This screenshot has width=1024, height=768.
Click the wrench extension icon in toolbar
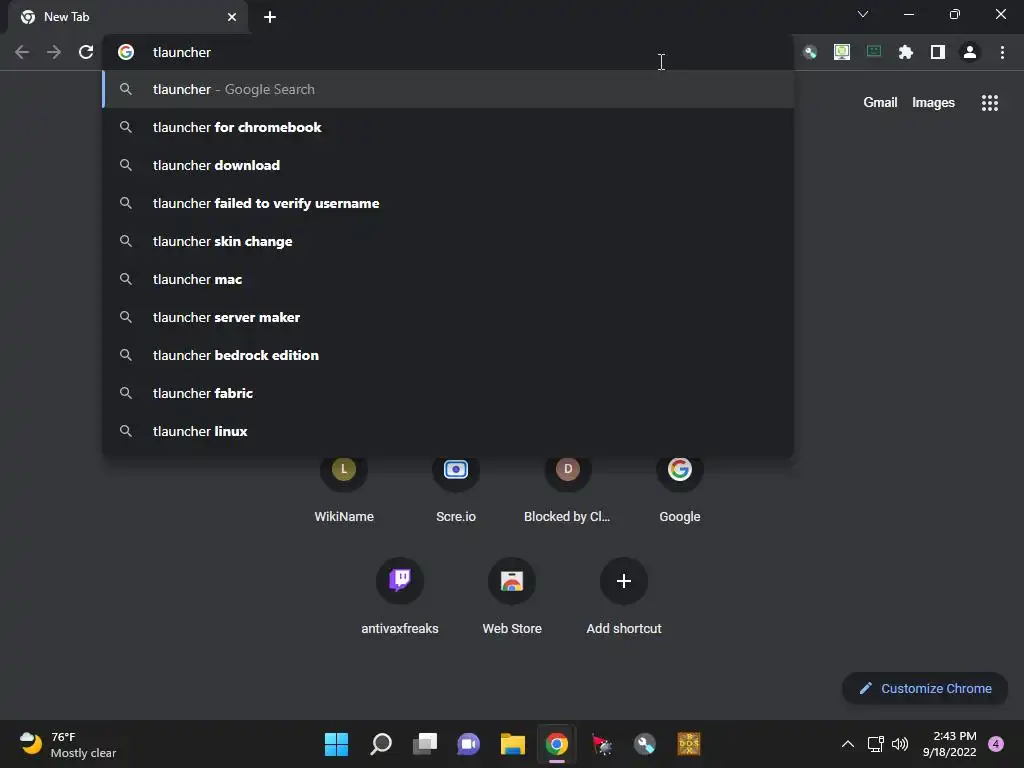tap(809, 52)
